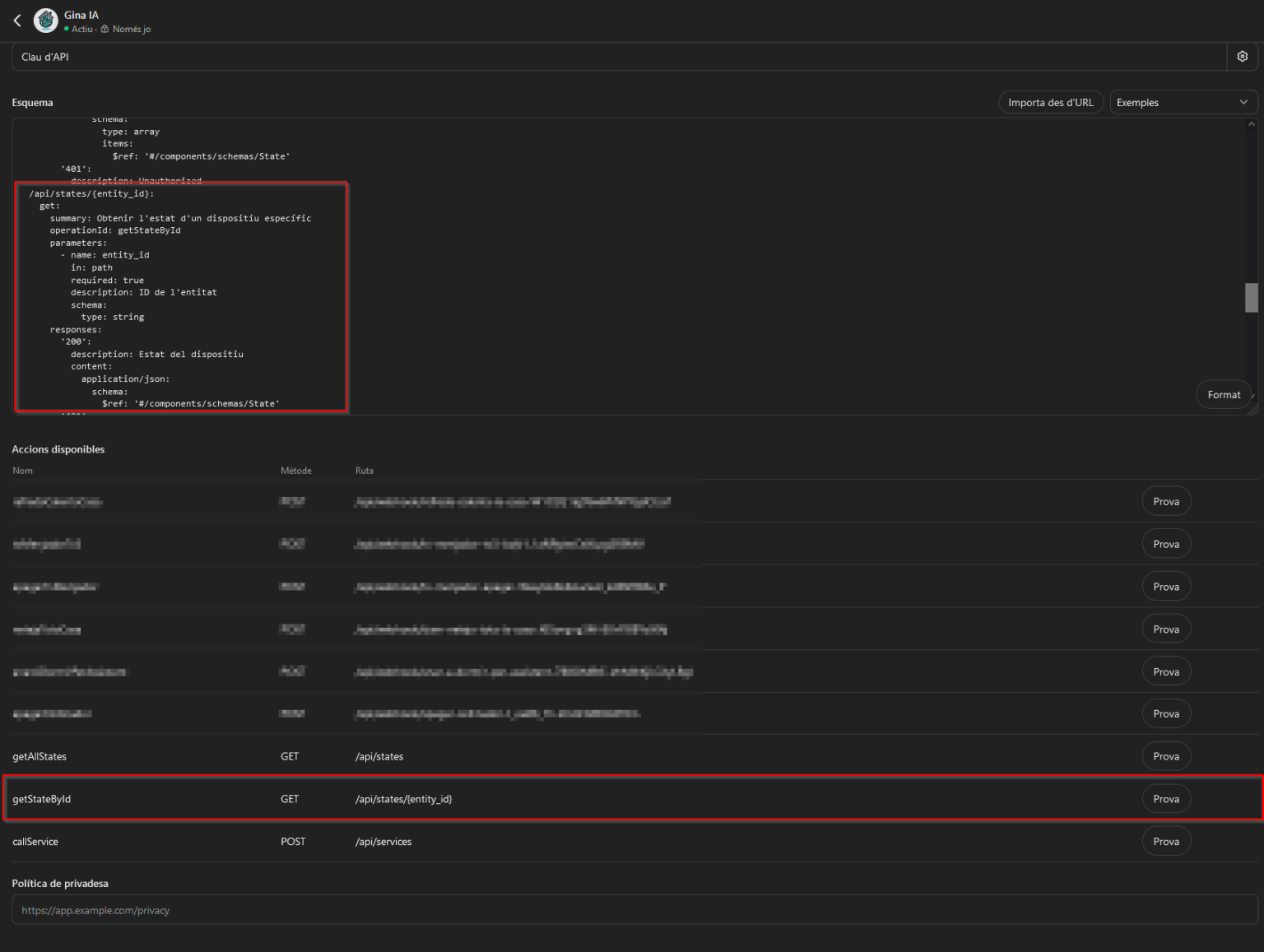Image resolution: width=1264 pixels, height=952 pixels.
Task: Expand the chevron on the Exemples selector
Action: tap(1243, 101)
